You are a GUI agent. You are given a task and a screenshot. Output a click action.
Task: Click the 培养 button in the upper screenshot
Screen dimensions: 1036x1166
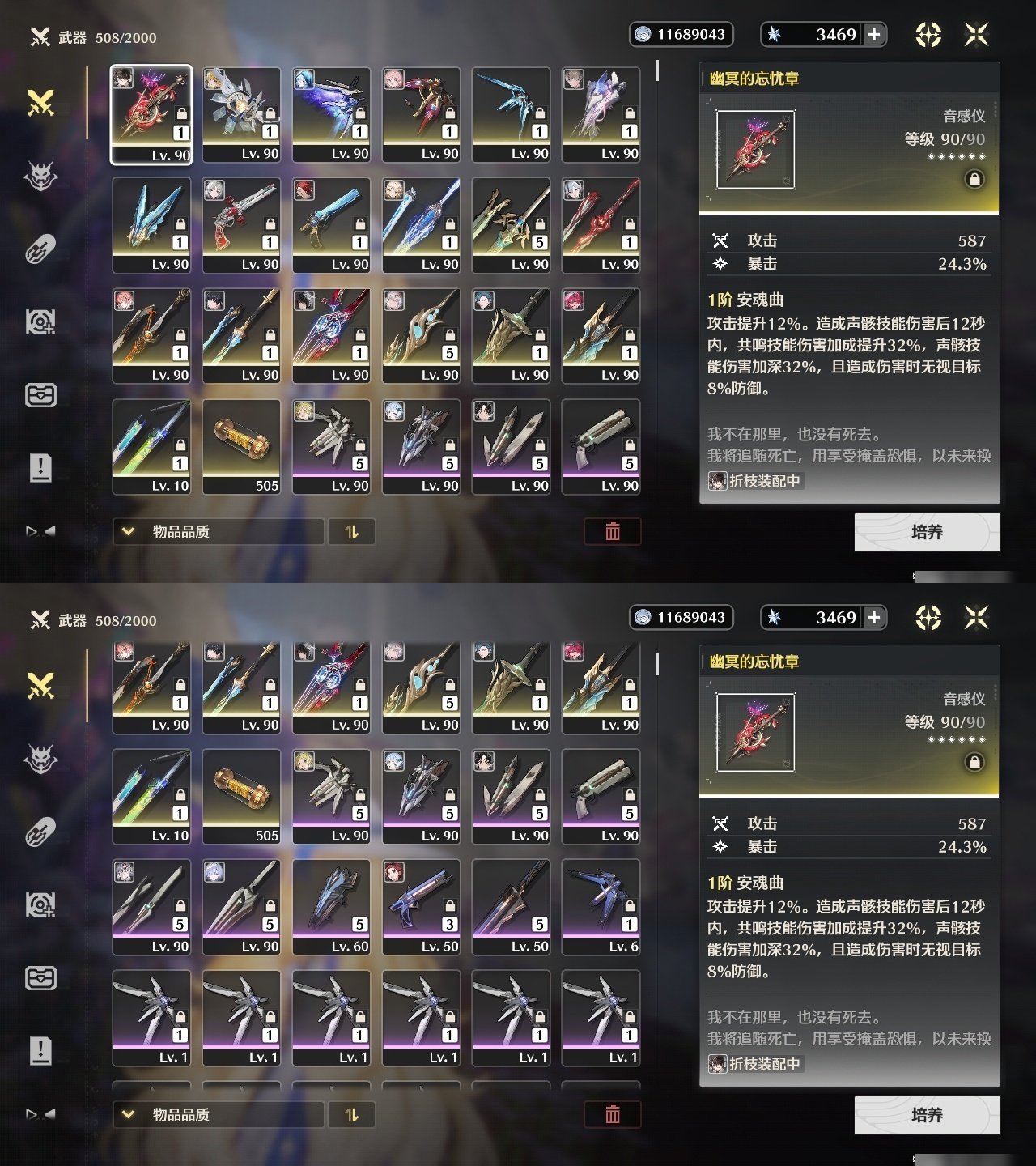point(928,532)
